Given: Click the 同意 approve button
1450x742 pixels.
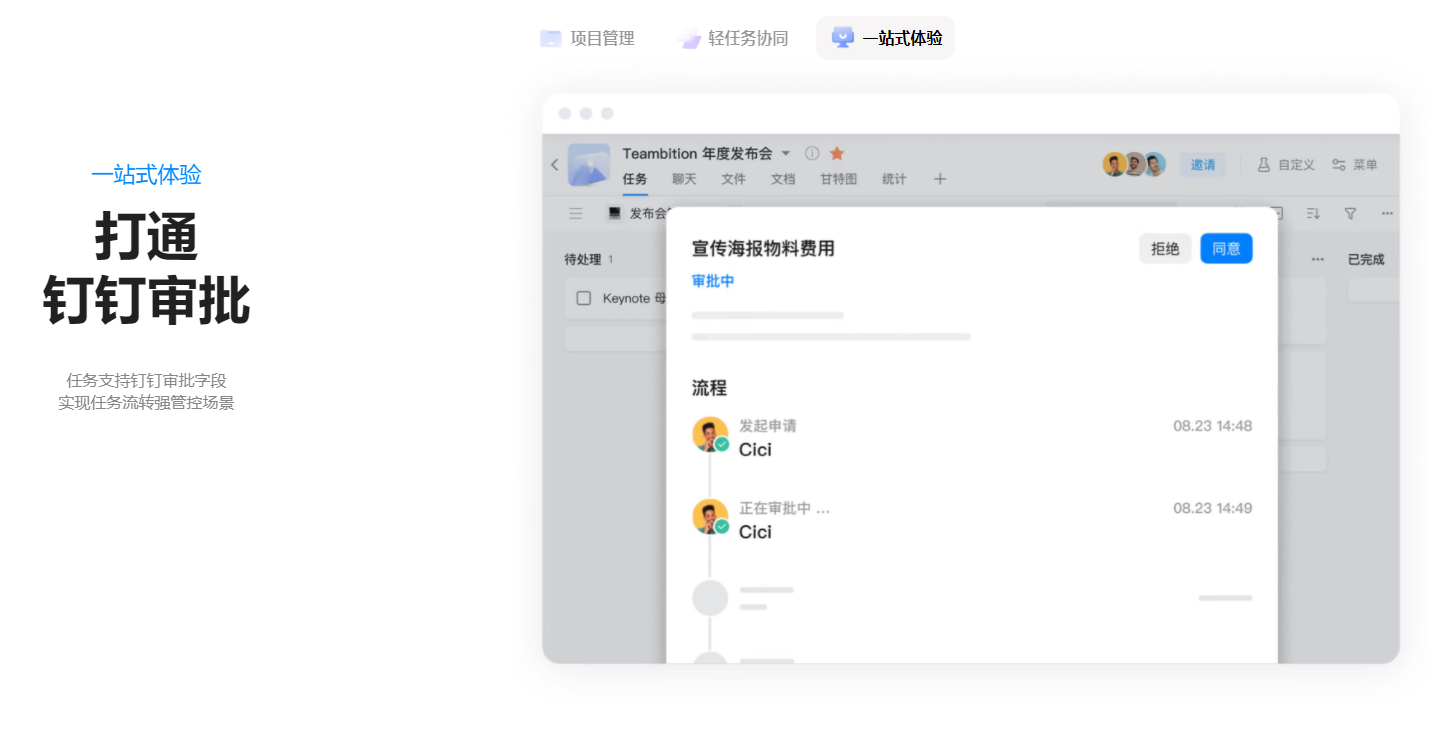Looking at the screenshot, I should click(1226, 249).
